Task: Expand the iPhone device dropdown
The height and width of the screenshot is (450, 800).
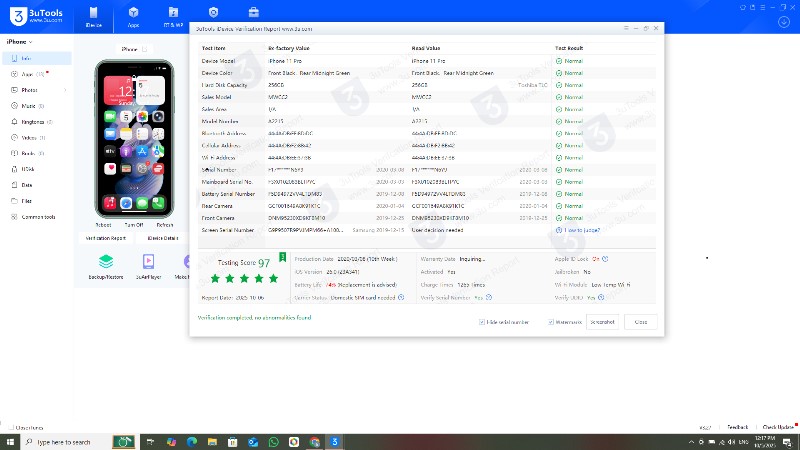Action: click(x=19, y=42)
